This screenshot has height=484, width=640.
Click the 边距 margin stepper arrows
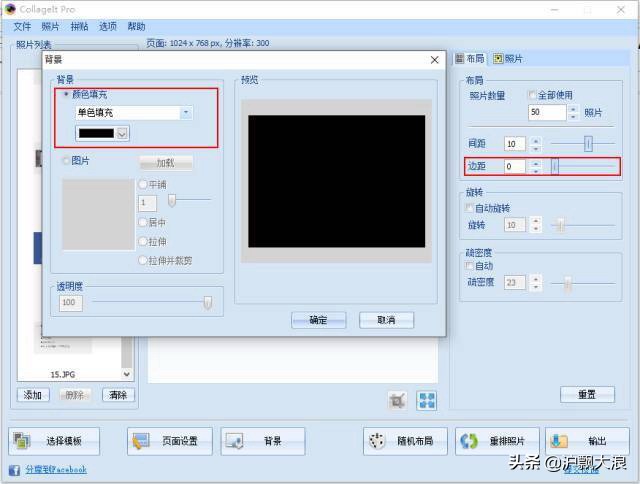(536, 166)
